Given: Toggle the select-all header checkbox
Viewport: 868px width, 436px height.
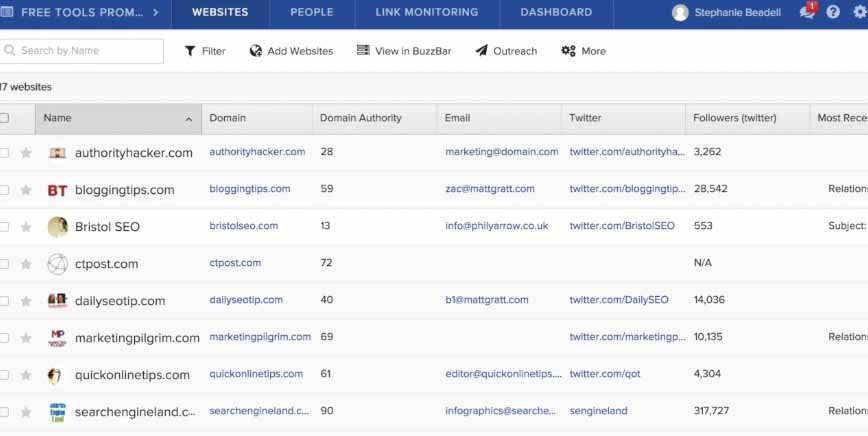Looking at the screenshot, I should (4, 118).
